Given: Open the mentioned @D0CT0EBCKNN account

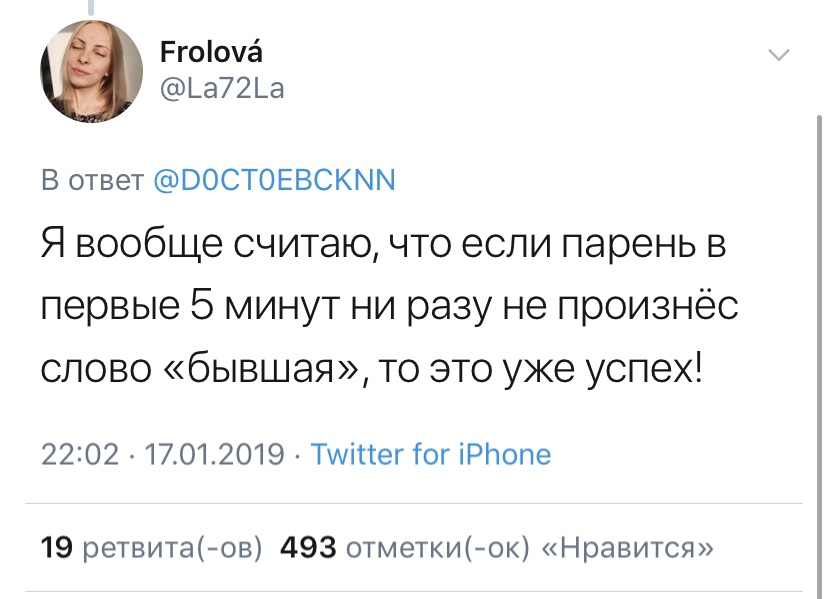Looking at the screenshot, I should (x=275, y=180).
